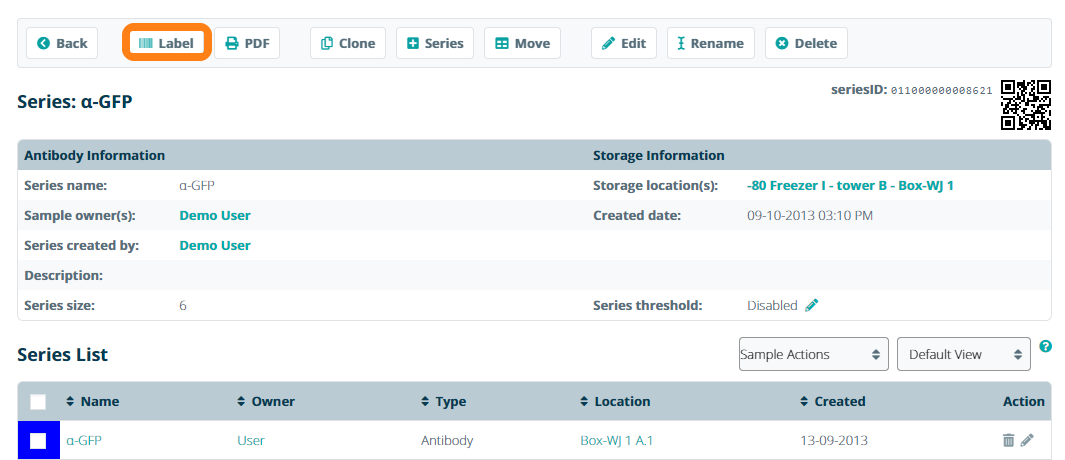Viewport: 1065px width, 460px height.
Task: Rename the series with Rename button
Action: click(x=710, y=43)
